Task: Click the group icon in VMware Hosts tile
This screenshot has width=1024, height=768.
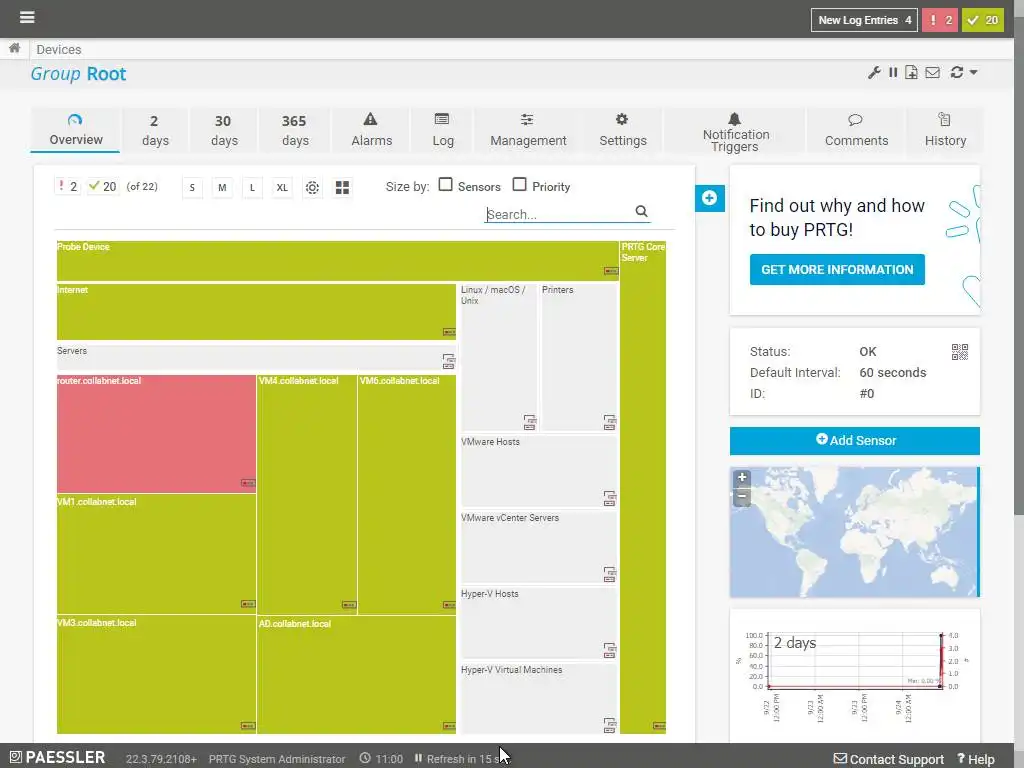Action: point(609,498)
